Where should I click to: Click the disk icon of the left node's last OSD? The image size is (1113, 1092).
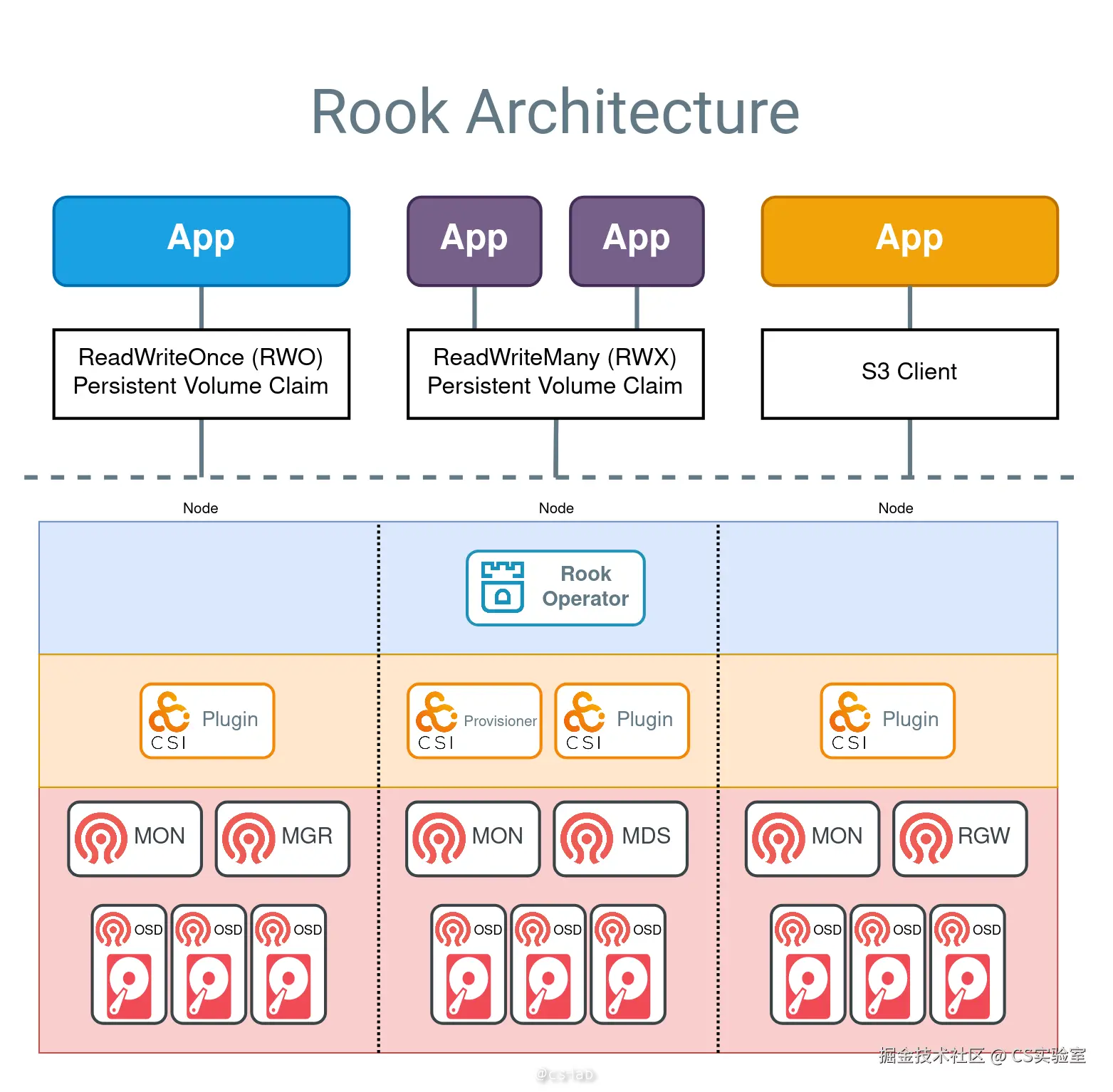coord(288,986)
